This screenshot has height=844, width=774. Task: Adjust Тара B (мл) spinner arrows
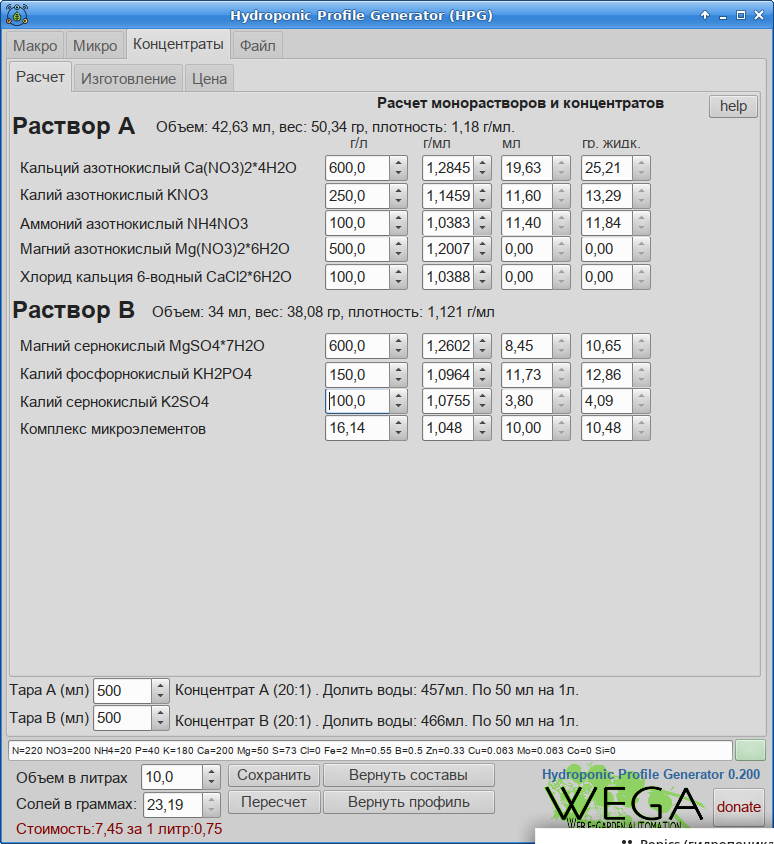coord(160,718)
